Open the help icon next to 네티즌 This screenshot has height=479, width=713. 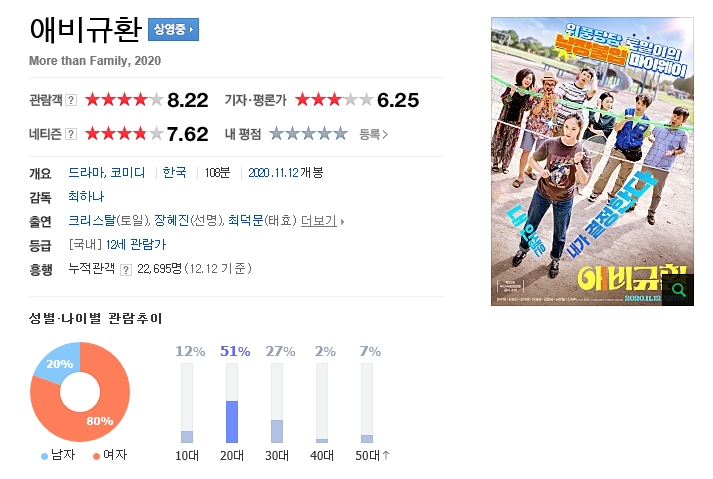pos(71,134)
